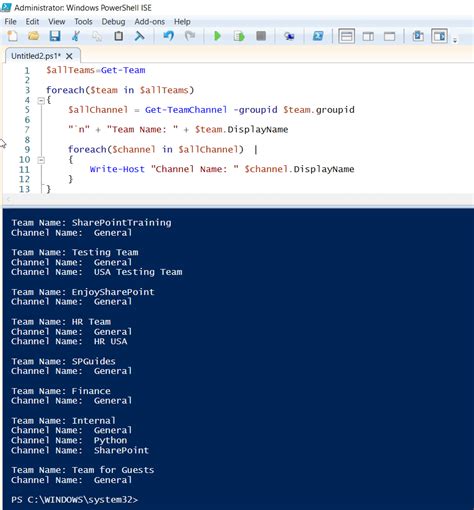The width and height of the screenshot is (474, 510).
Task: Run selection with the toolbar icon
Action: click(239, 36)
